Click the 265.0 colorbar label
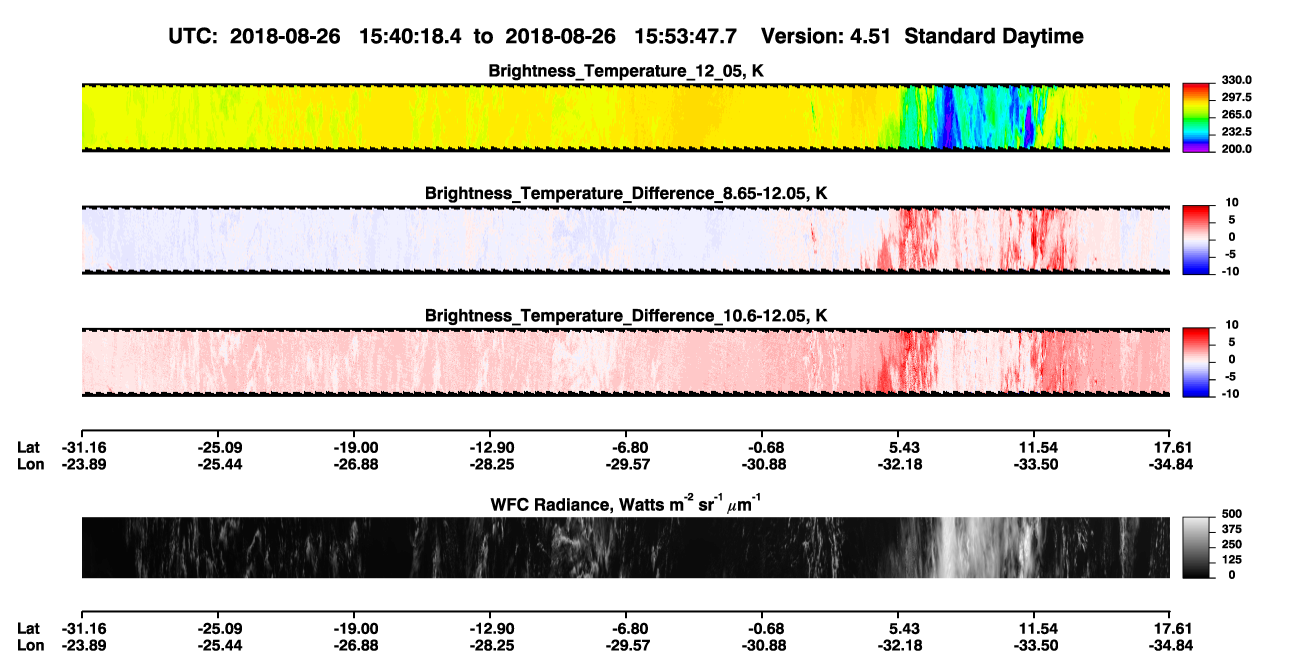The image size is (1300, 667). coord(1234,114)
